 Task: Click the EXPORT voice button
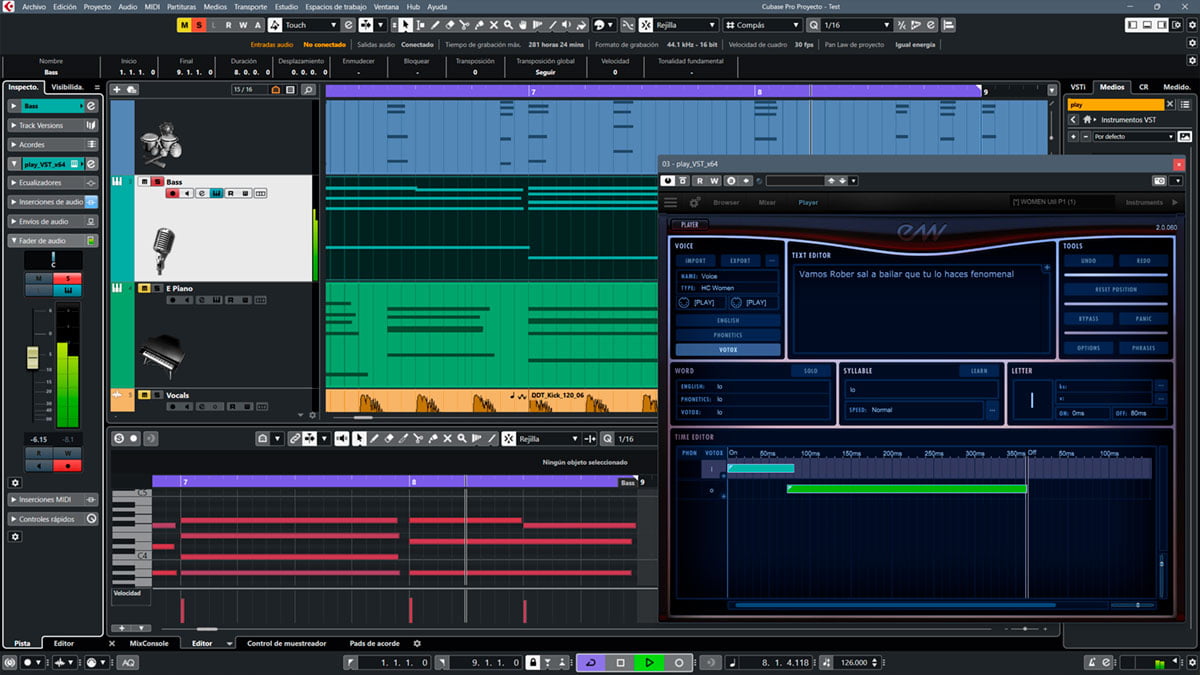click(x=741, y=261)
